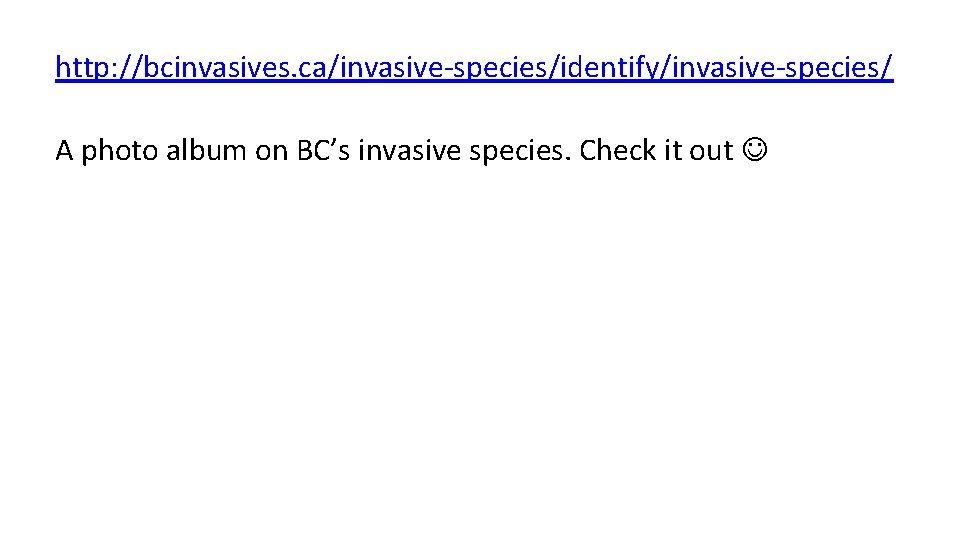The height and width of the screenshot is (540, 960).
Task: Click the trailing "invasive-species/" at URL end
Action: 783,68
